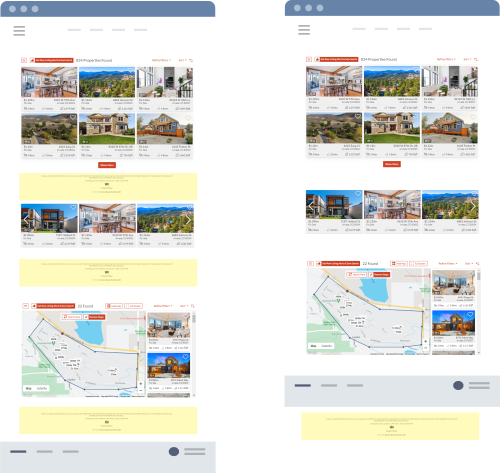Favorite the lit-up night house, left map sidebar
This screenshot has height=473, width=500.
click(185, 357)
